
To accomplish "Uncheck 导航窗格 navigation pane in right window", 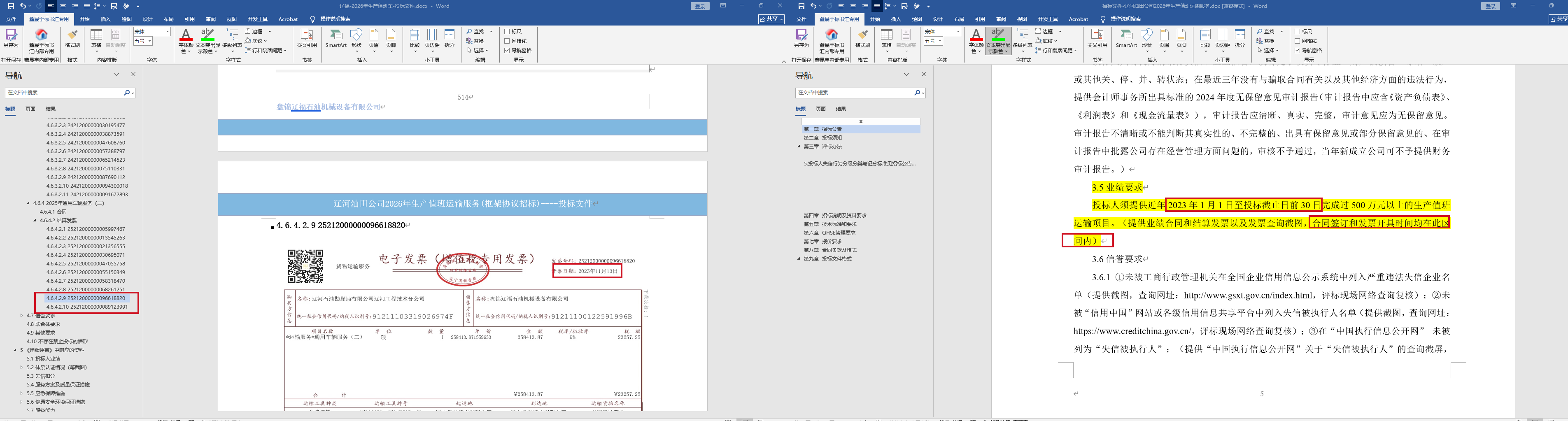I will click(x=1297, y=51).
